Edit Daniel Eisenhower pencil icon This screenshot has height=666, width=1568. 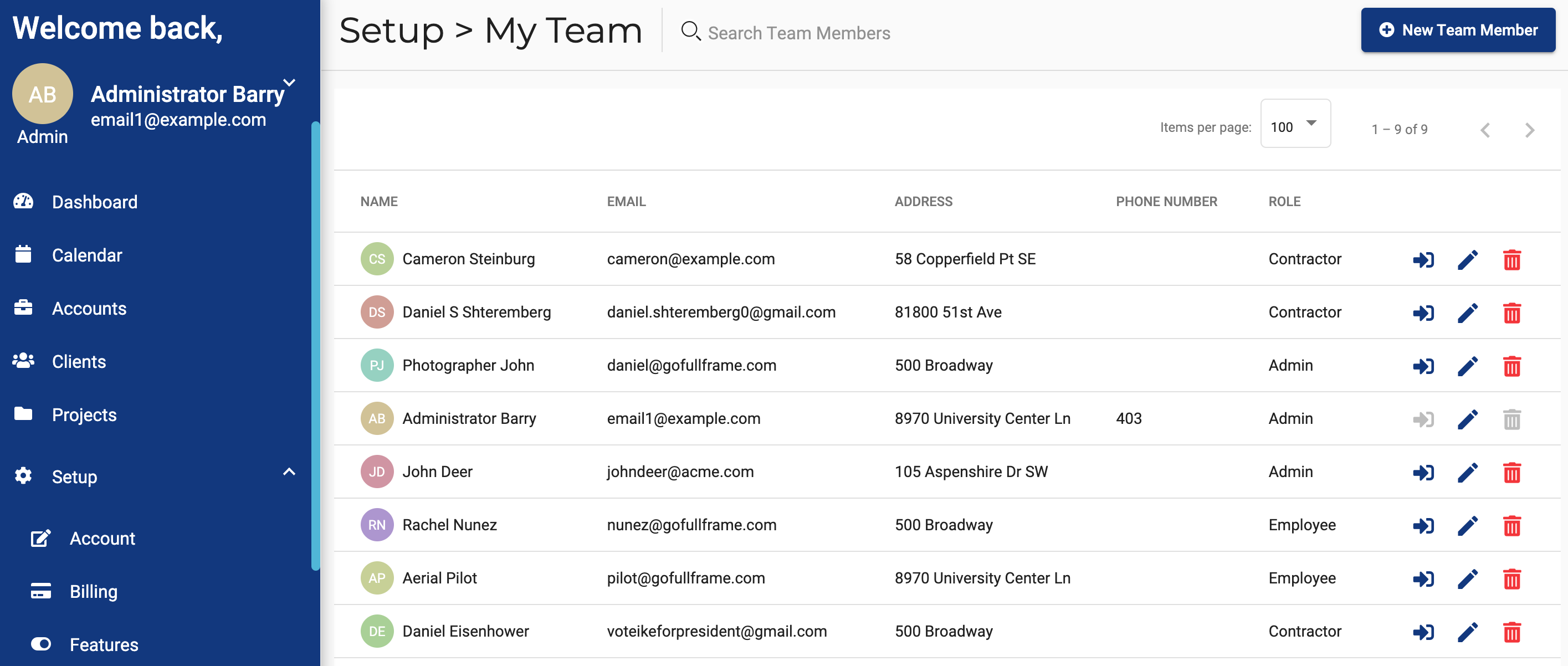[1468, 632]
